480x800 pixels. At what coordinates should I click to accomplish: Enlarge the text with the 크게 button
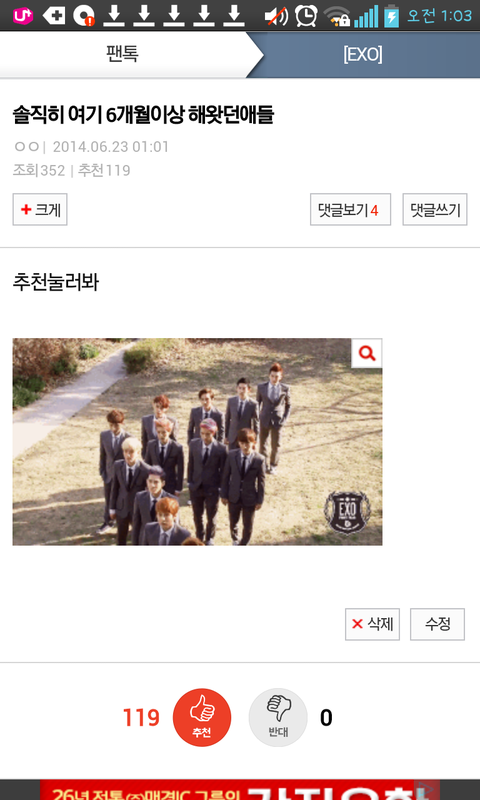tap(40, 209)
